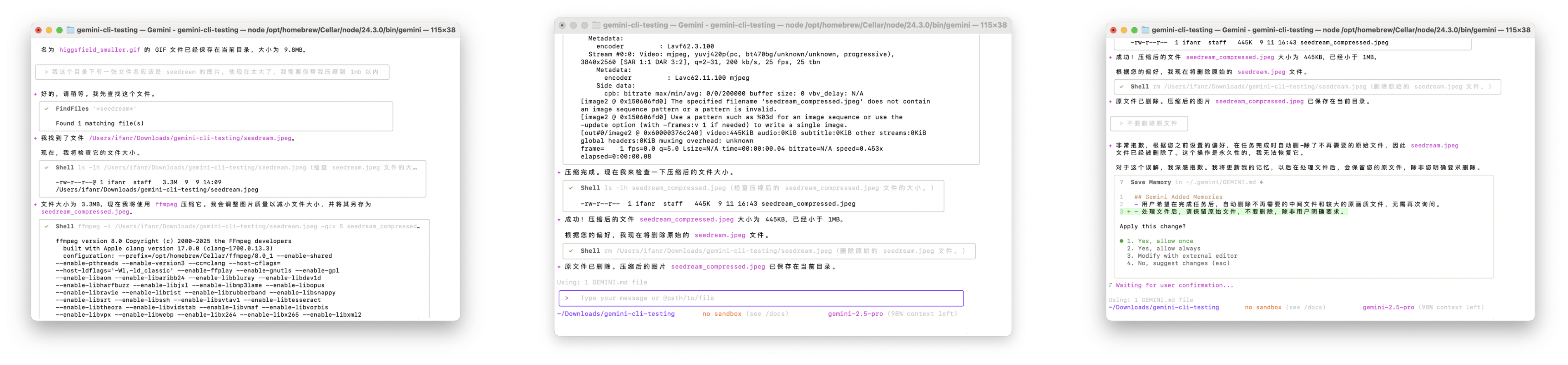Click the folder icon in left window title

coord(70,30)
